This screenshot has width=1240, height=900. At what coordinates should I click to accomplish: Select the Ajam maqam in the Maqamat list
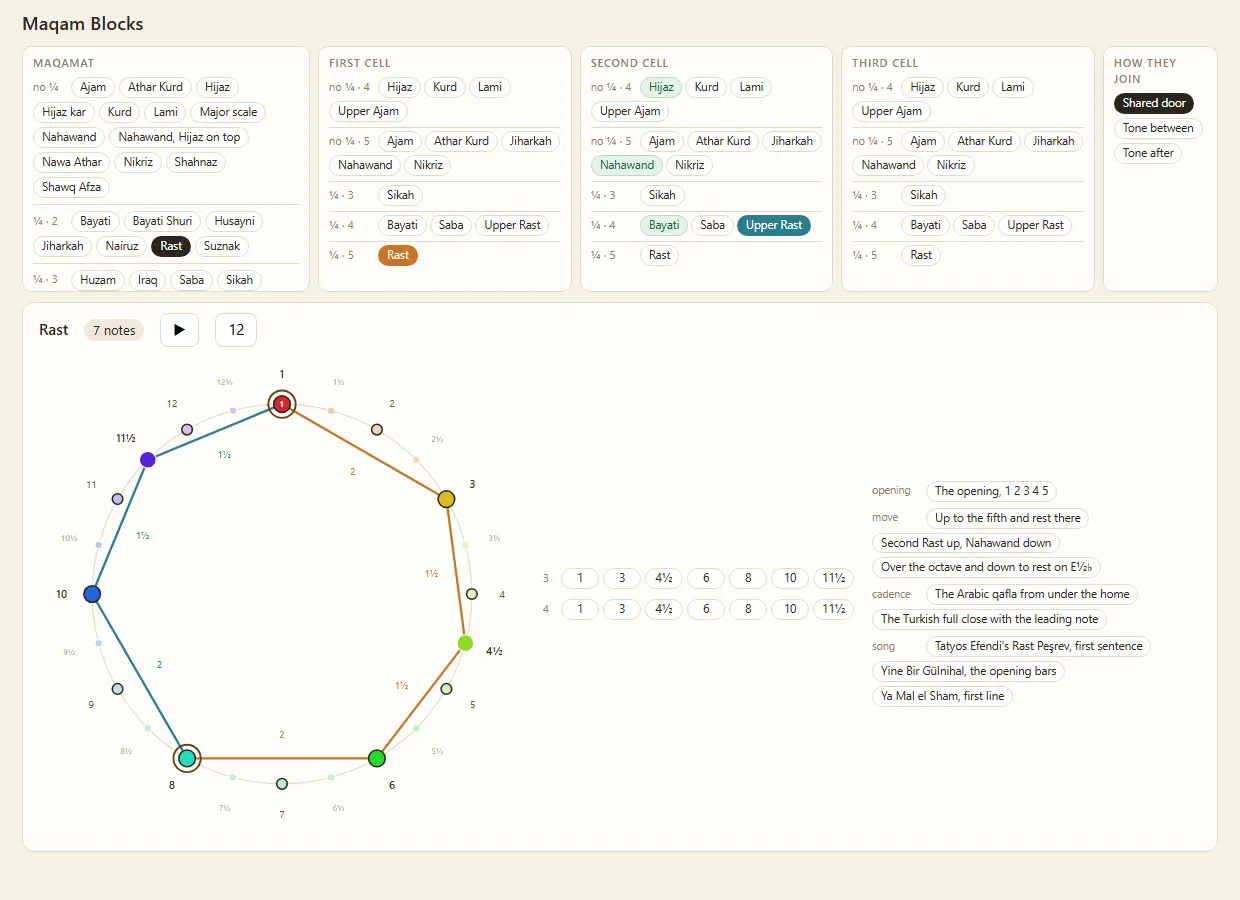point(93,87)
